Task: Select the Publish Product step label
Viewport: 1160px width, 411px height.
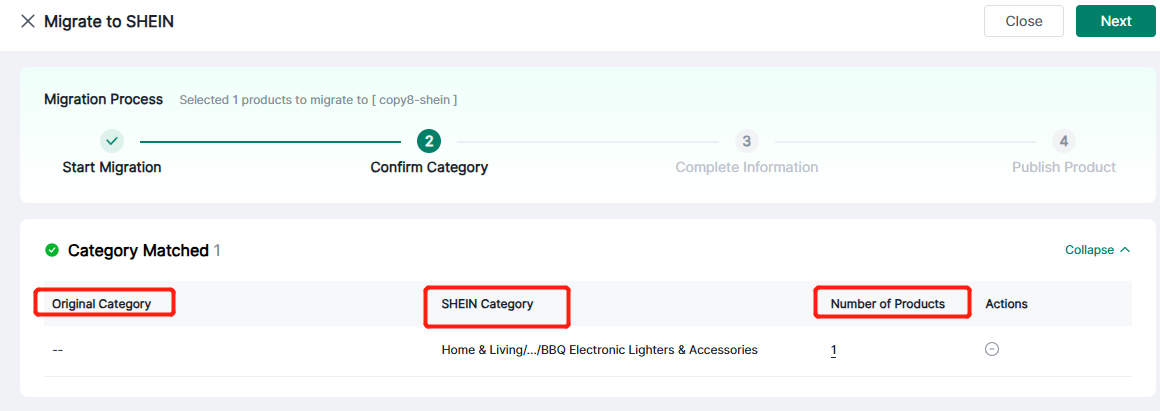Action: (x=1063, y=167)
